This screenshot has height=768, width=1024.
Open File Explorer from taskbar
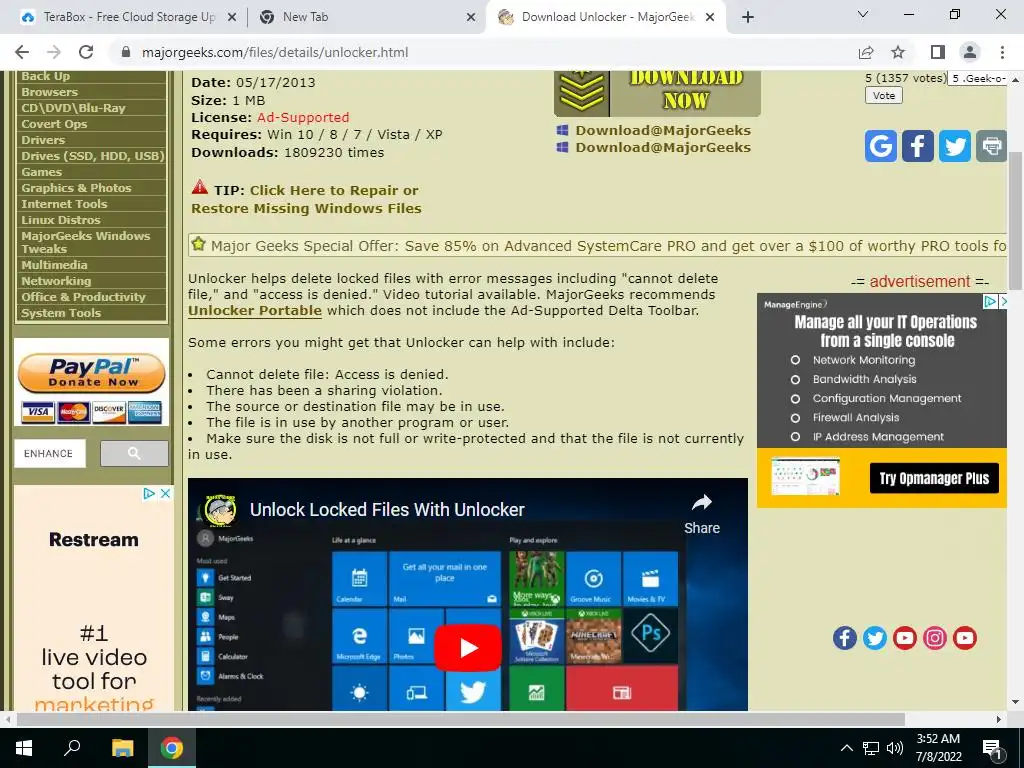[122, 748]
